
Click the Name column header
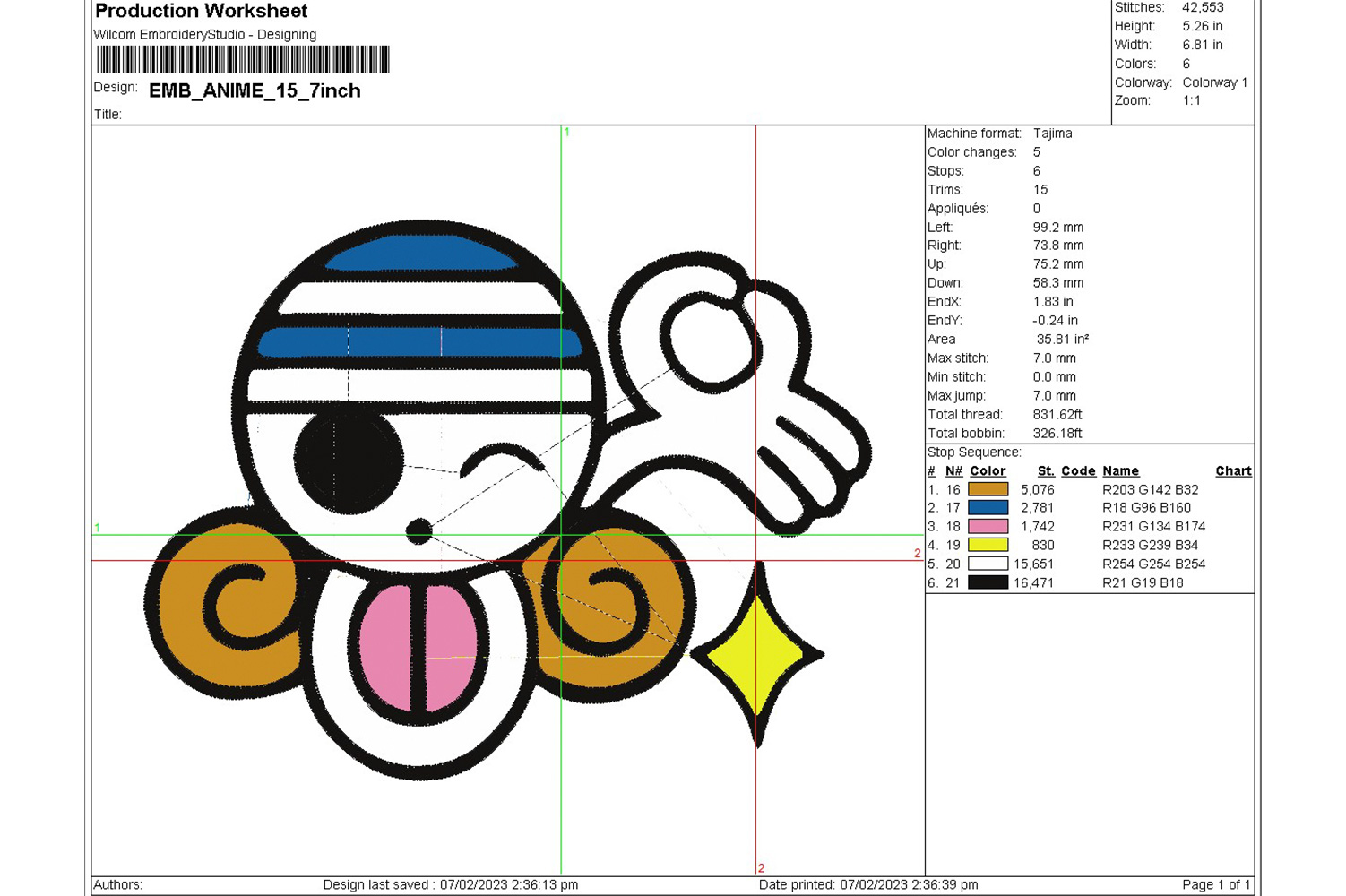click(x=1120, y=470)
